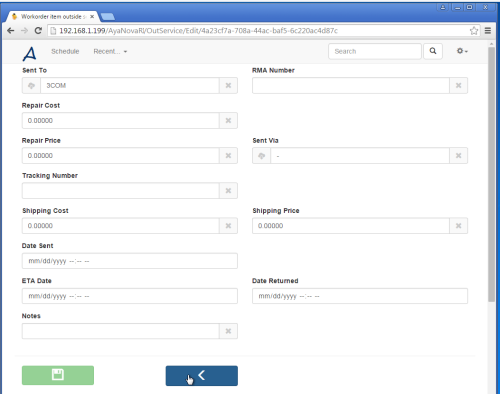This screenshot has height=394, width=500.
Task: Clear the Sent To field
Action: point(228,86)
